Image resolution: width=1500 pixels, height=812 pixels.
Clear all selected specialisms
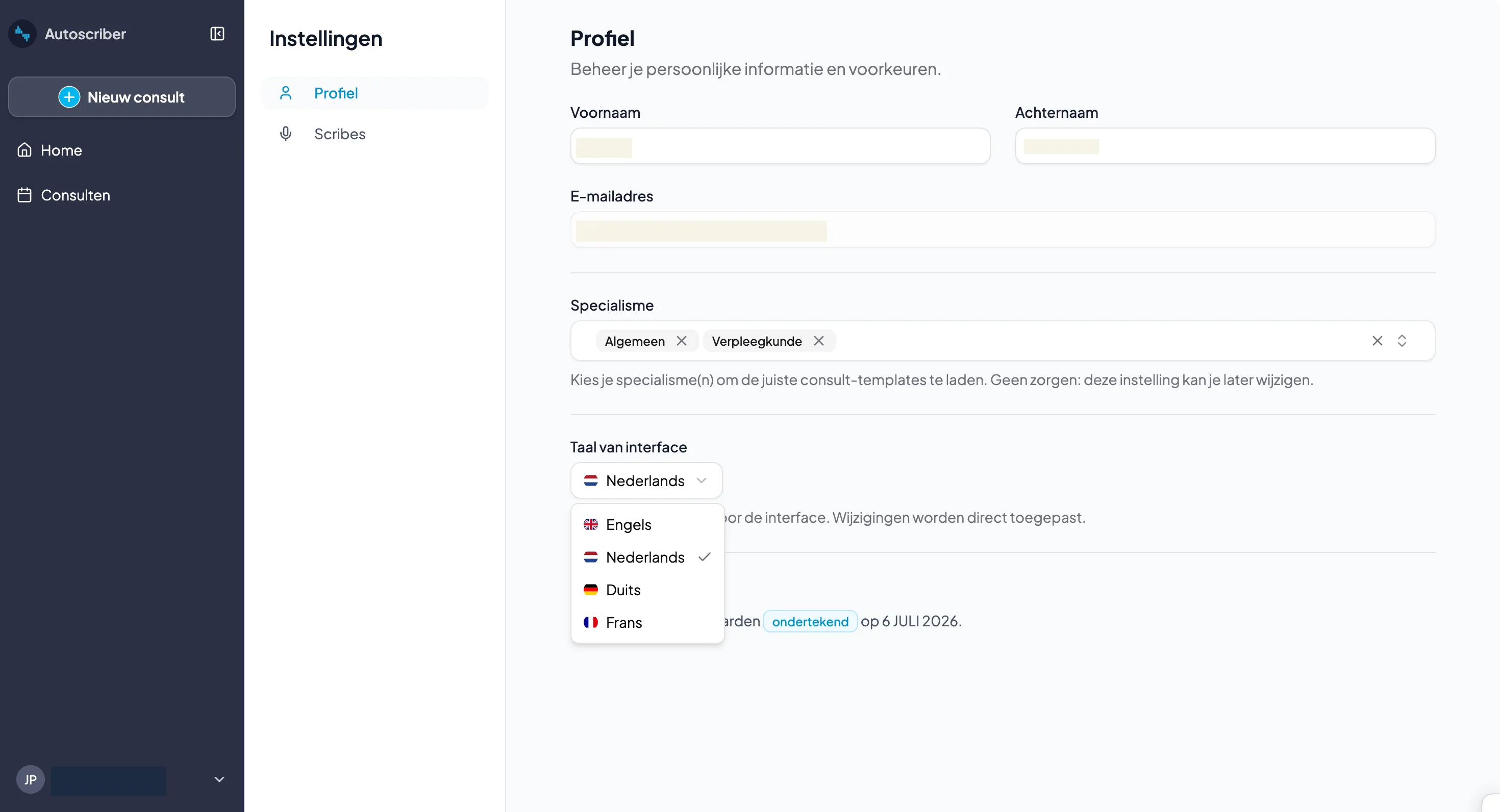point(1377,341)
